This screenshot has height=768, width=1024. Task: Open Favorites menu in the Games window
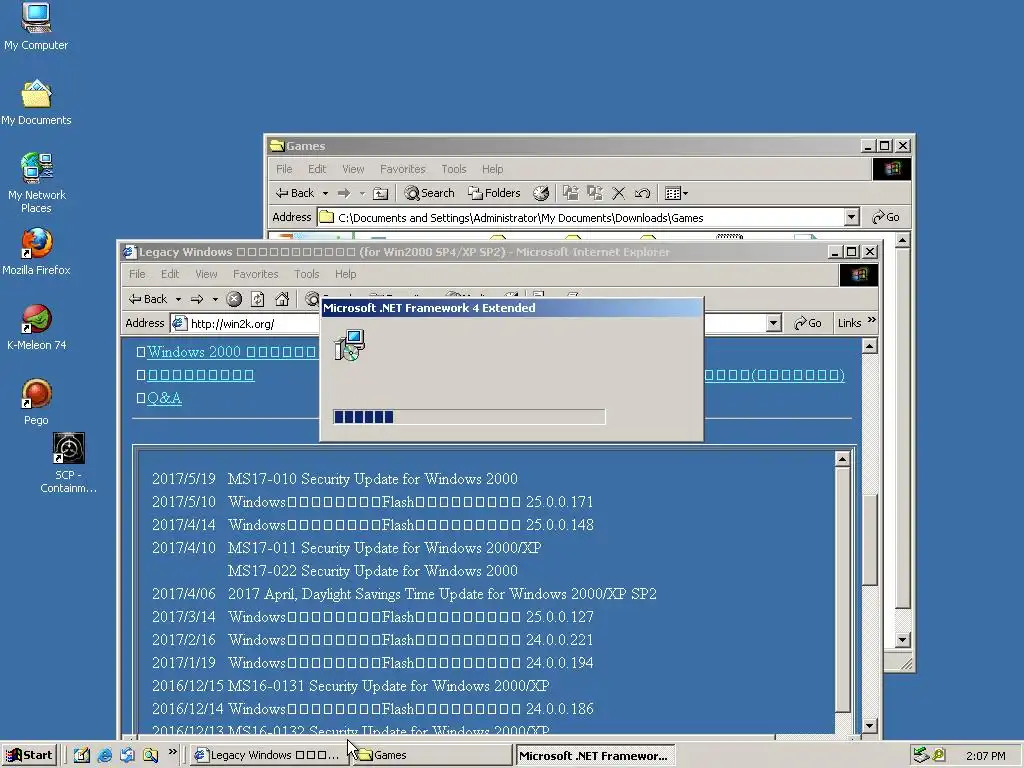pyautogui.click(x=402, y=169)
